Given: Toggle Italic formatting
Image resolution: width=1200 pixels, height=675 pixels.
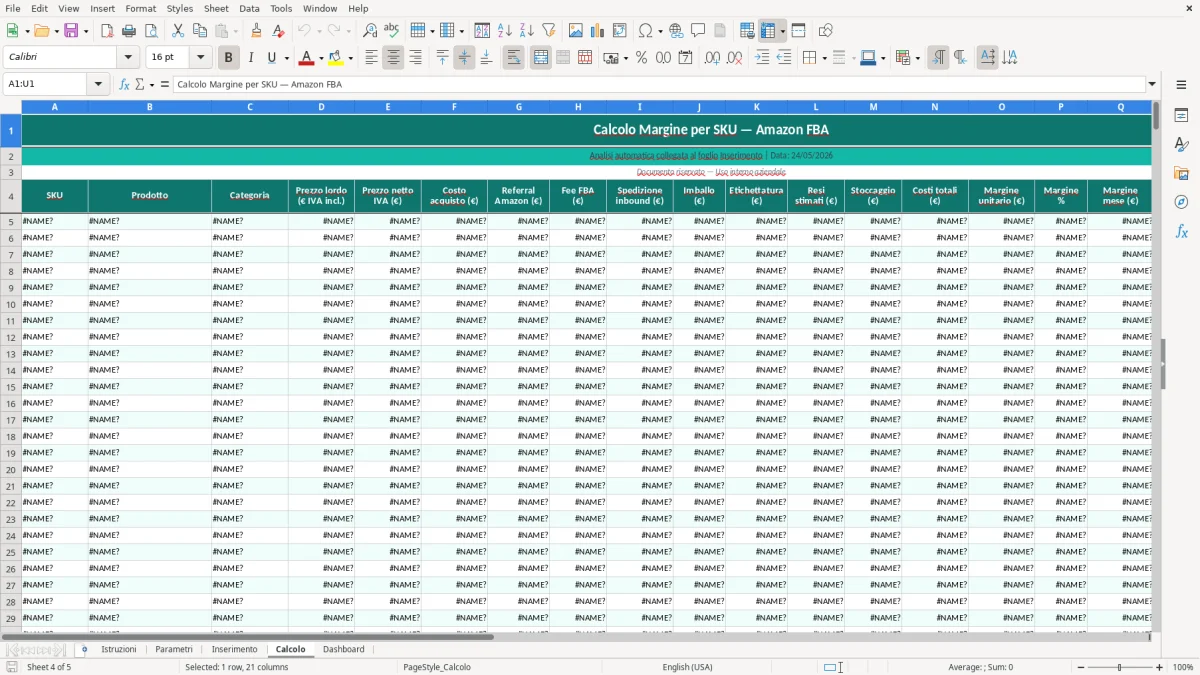Looking at the screenshot, I should pos(251,58).
